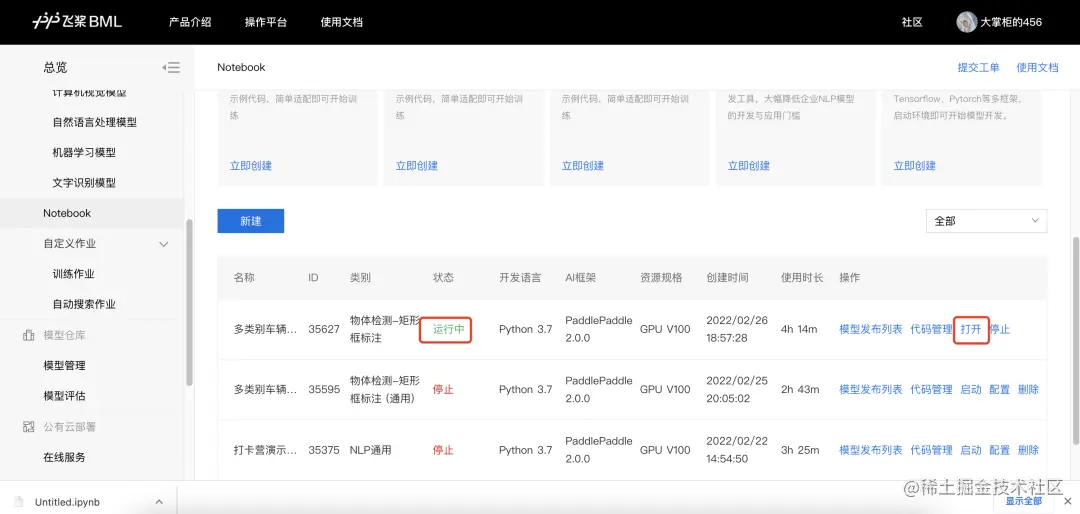1080x514 pixels.
Task: Click the 运行中 status of notebook 35627
Action: (448, 329)
